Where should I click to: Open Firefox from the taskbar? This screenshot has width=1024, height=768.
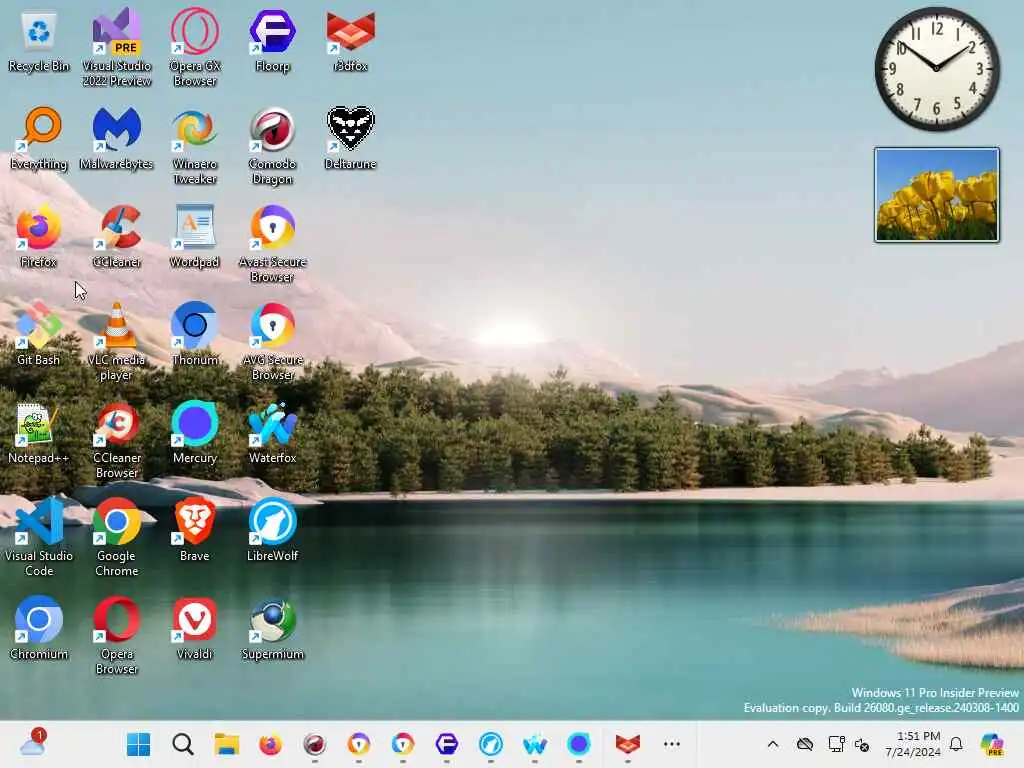click(x=270, y=744)
